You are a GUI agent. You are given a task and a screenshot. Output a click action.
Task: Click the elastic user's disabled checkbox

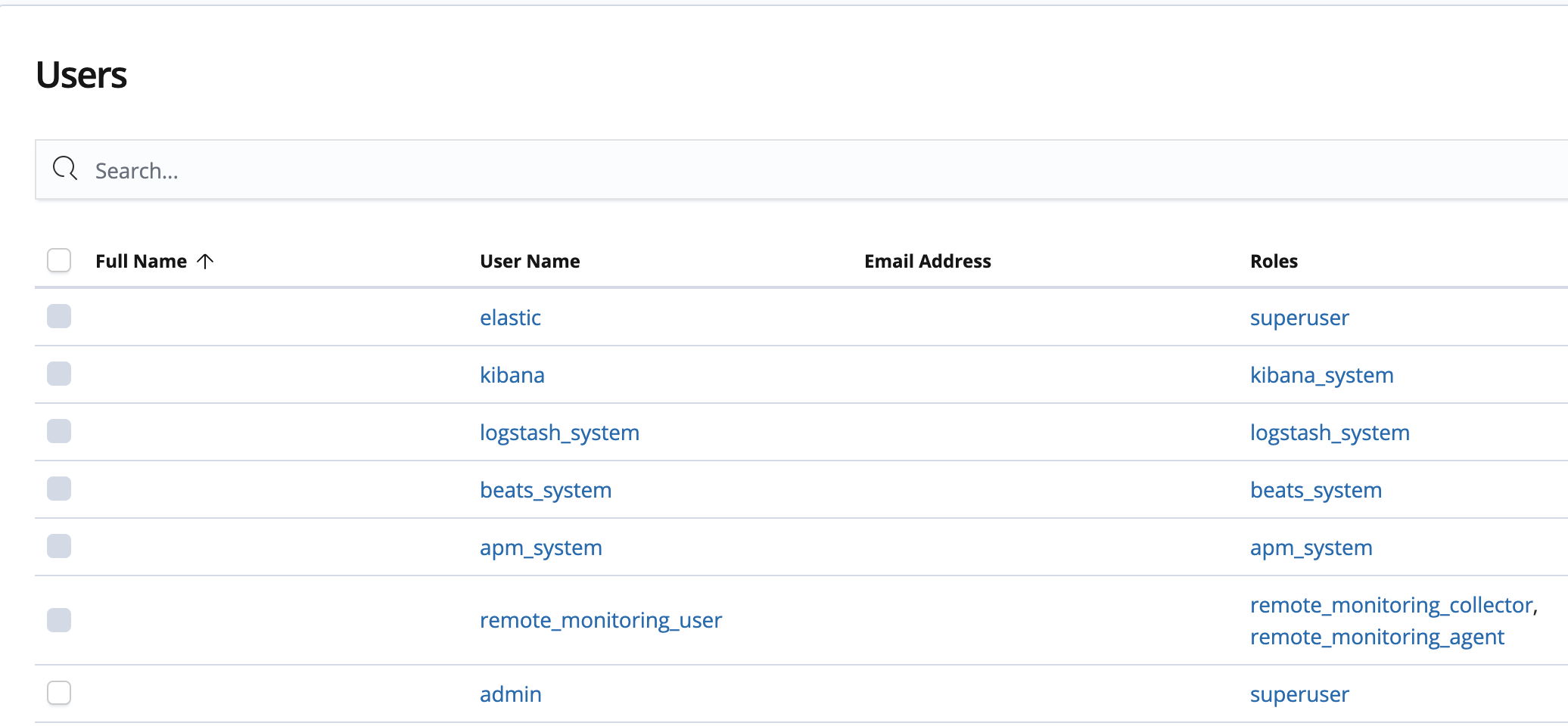tap(59, 316)
